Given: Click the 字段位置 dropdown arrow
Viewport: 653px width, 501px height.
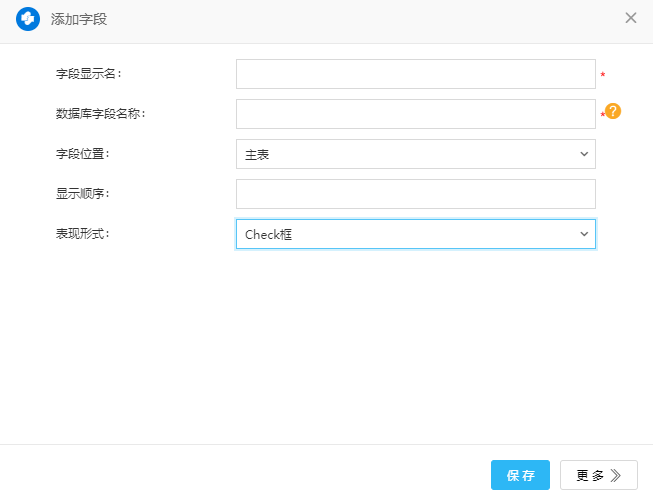Looking at the screenshot, I should (584, 154).
